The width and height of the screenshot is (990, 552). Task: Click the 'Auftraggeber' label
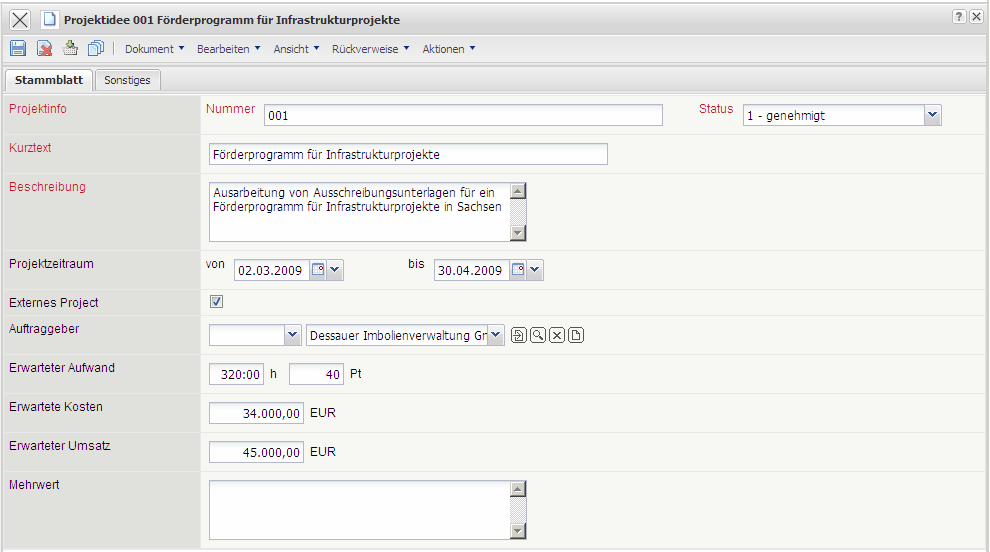click(44, 328)
